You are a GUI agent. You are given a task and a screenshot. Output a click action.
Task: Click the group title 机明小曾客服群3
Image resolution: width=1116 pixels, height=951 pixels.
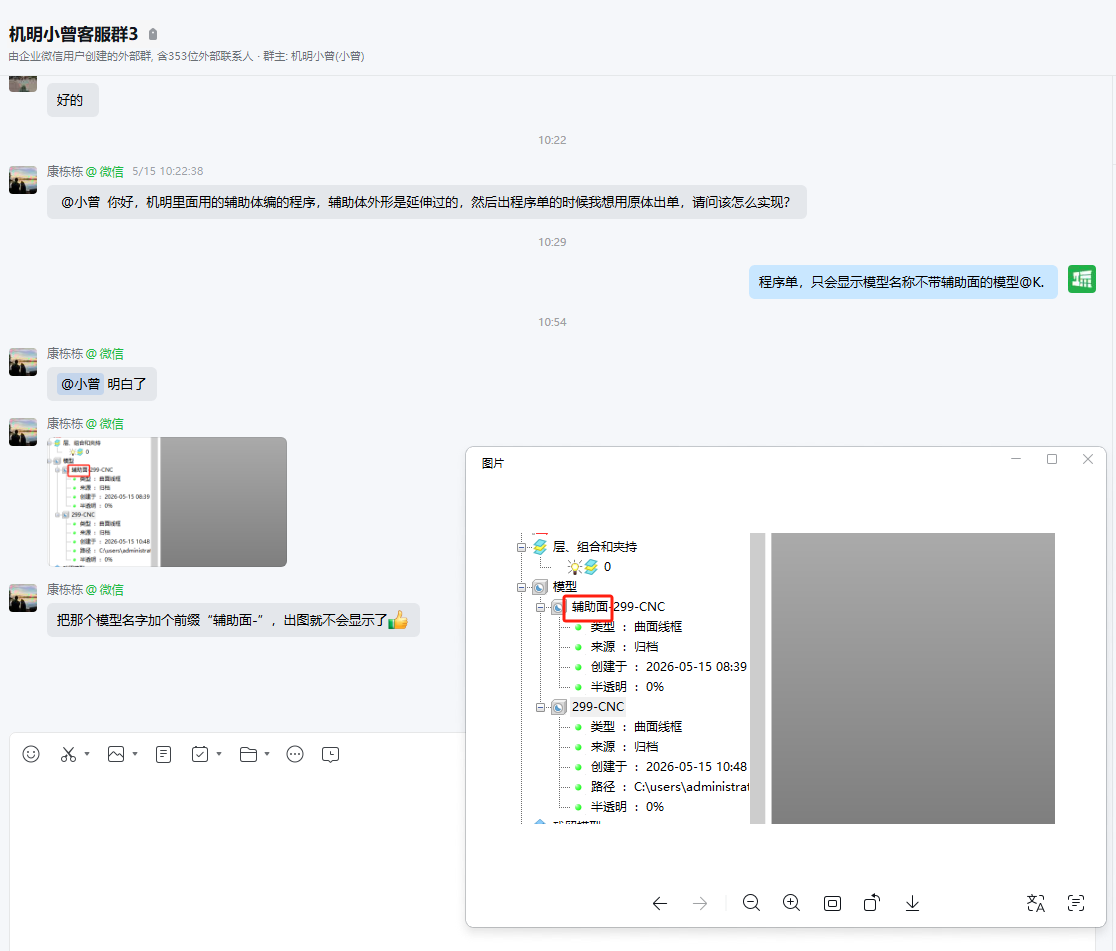(x=73, y=34)
